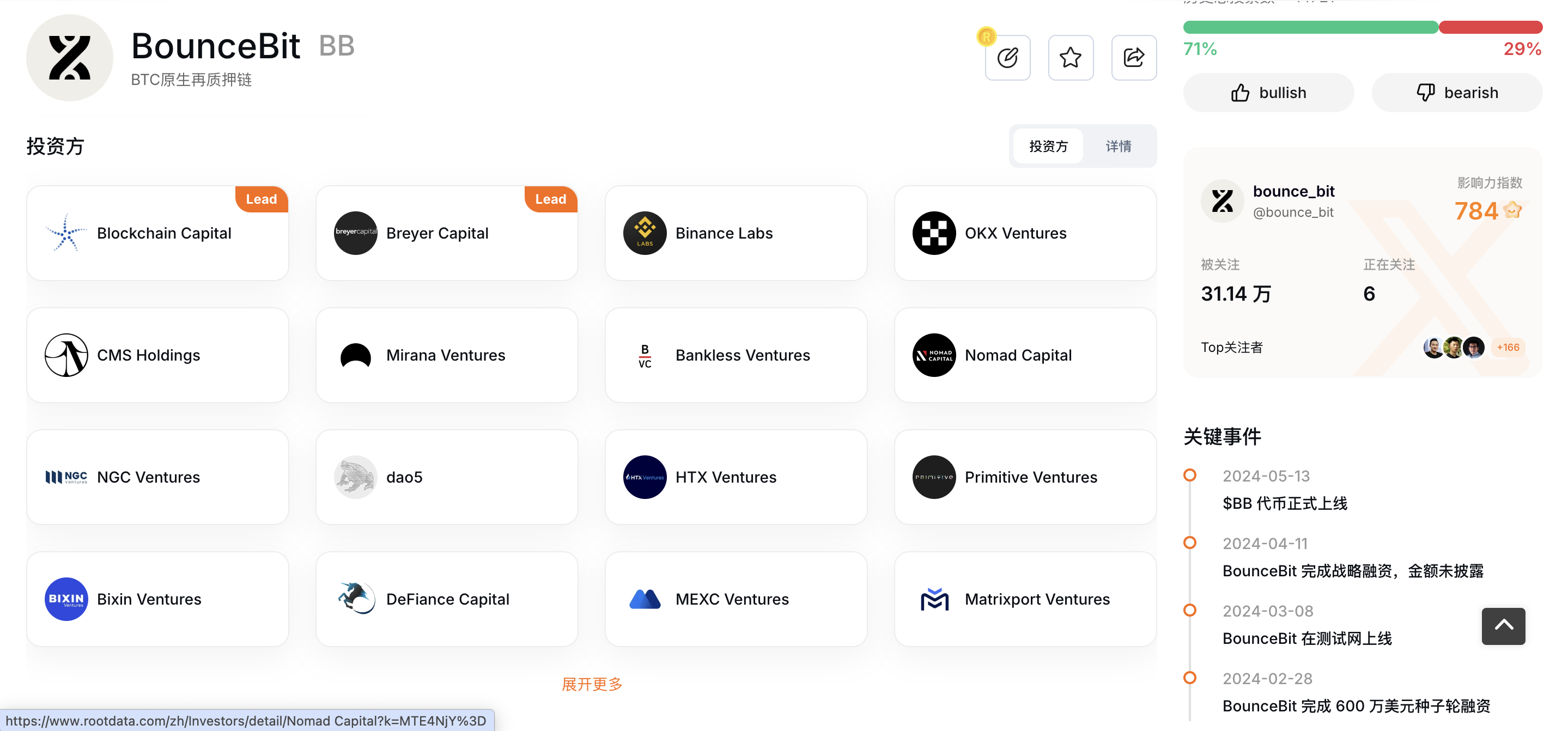Click the Primitive Ventures logo
The height and width of the screenshot is (731, 1568).
pyautogui.click(x=934, y=477)
